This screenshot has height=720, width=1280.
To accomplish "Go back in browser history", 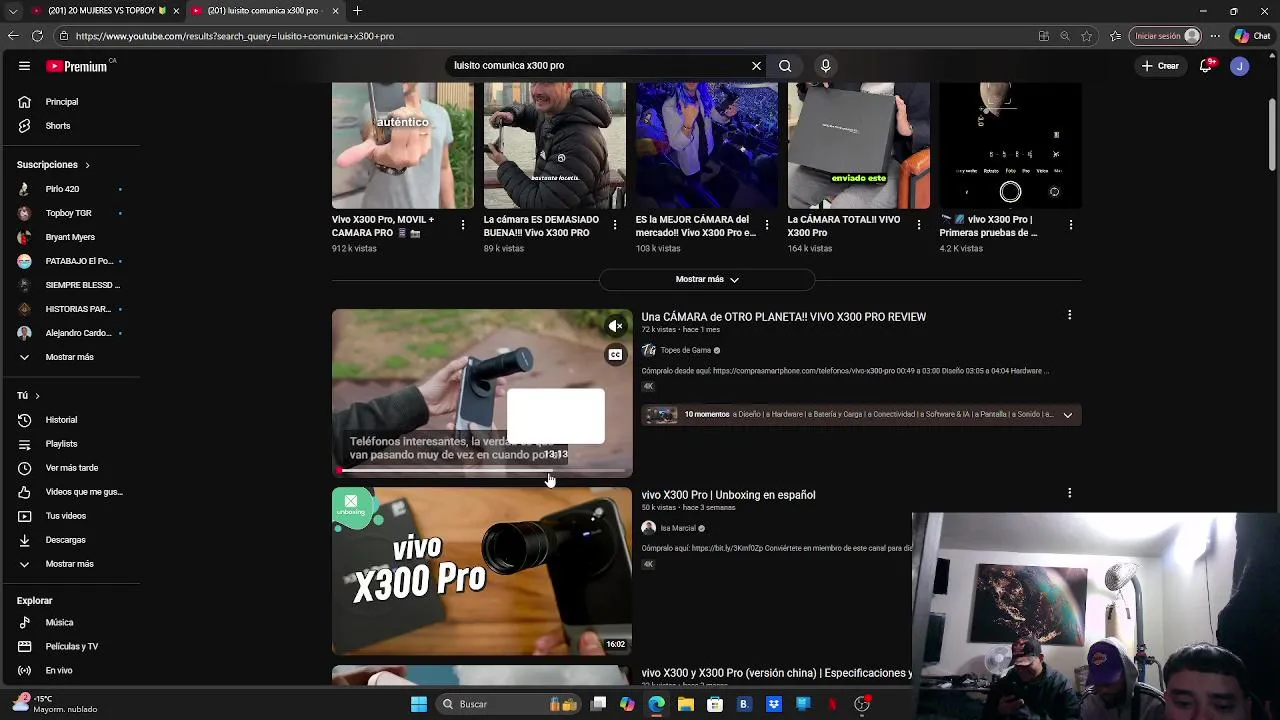I will [13, 36].
